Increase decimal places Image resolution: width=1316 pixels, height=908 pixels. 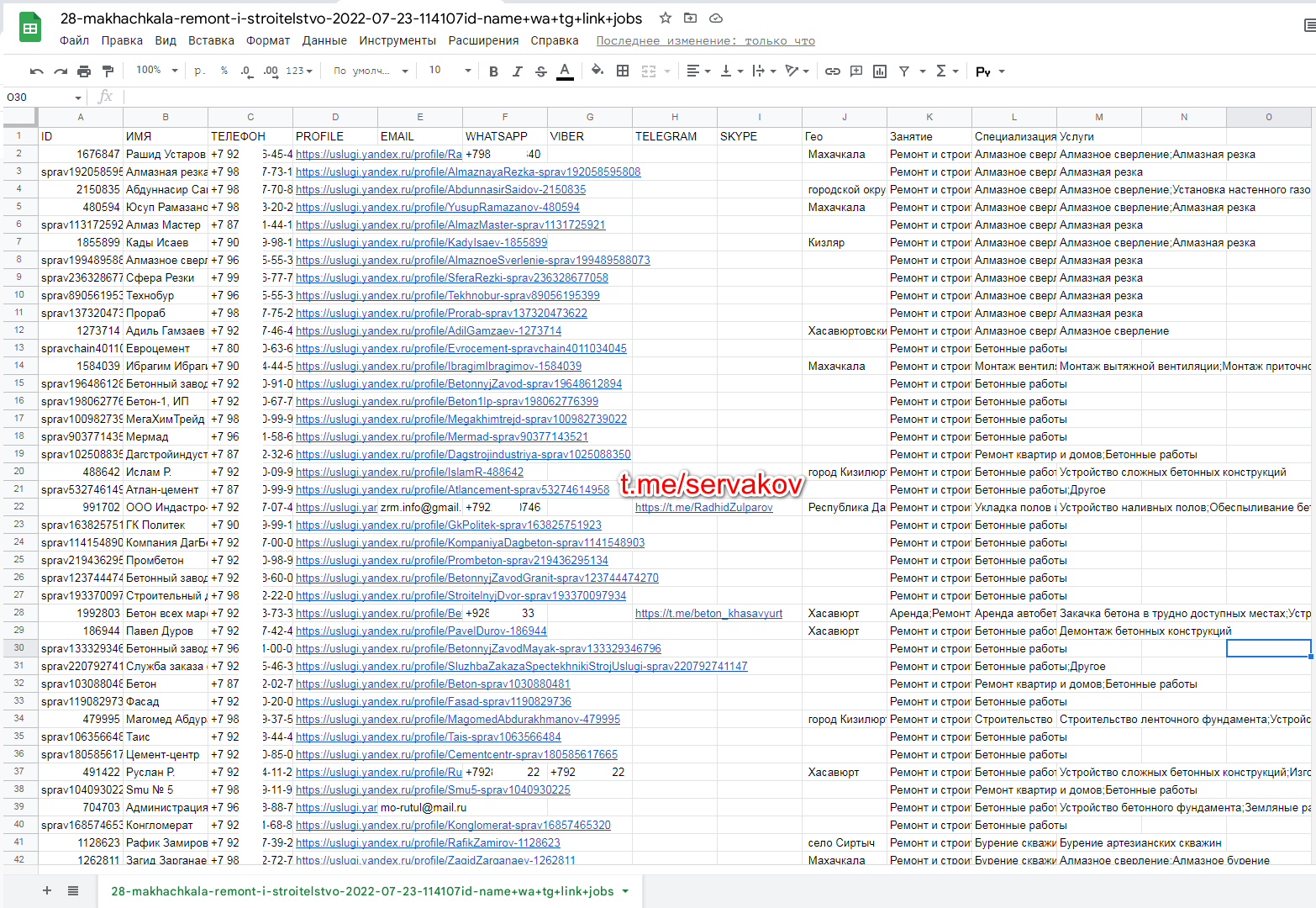coord(270,71)
